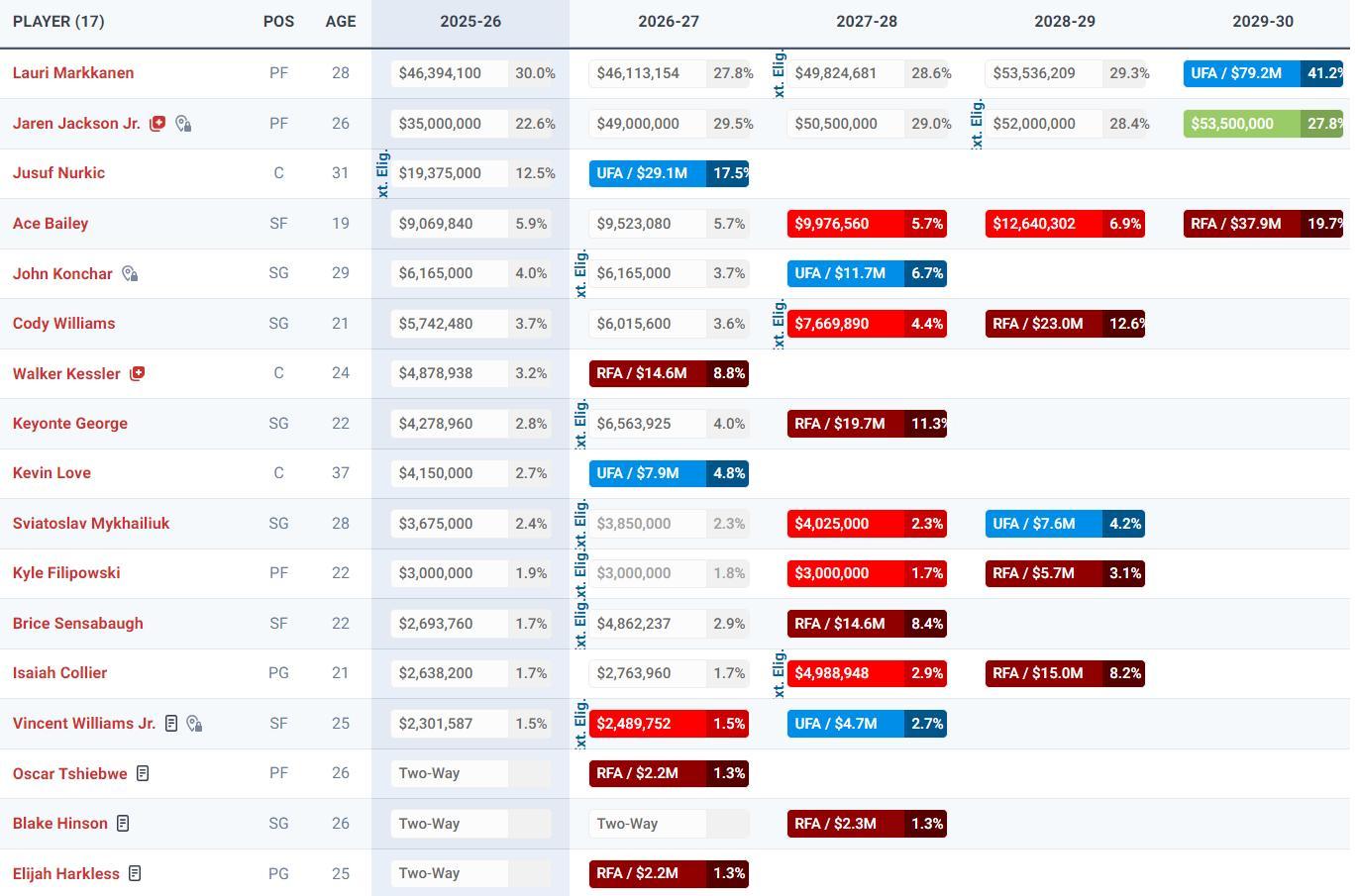Click the 2027-28 season column header
Image resolution: width=1358 pixels, height=896 pixels.
[866, 22]
